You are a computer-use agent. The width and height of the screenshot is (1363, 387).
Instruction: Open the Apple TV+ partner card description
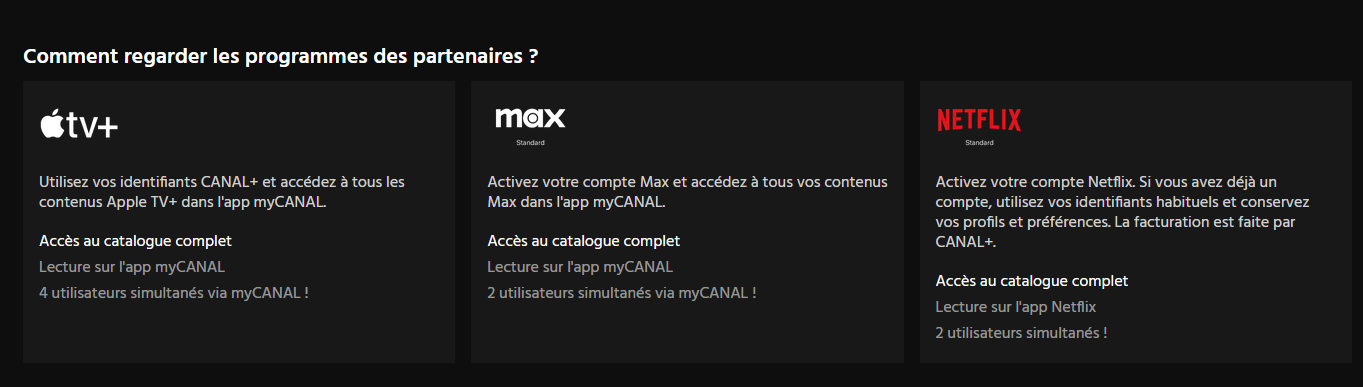pyautogui.click(x=222, y=191)
